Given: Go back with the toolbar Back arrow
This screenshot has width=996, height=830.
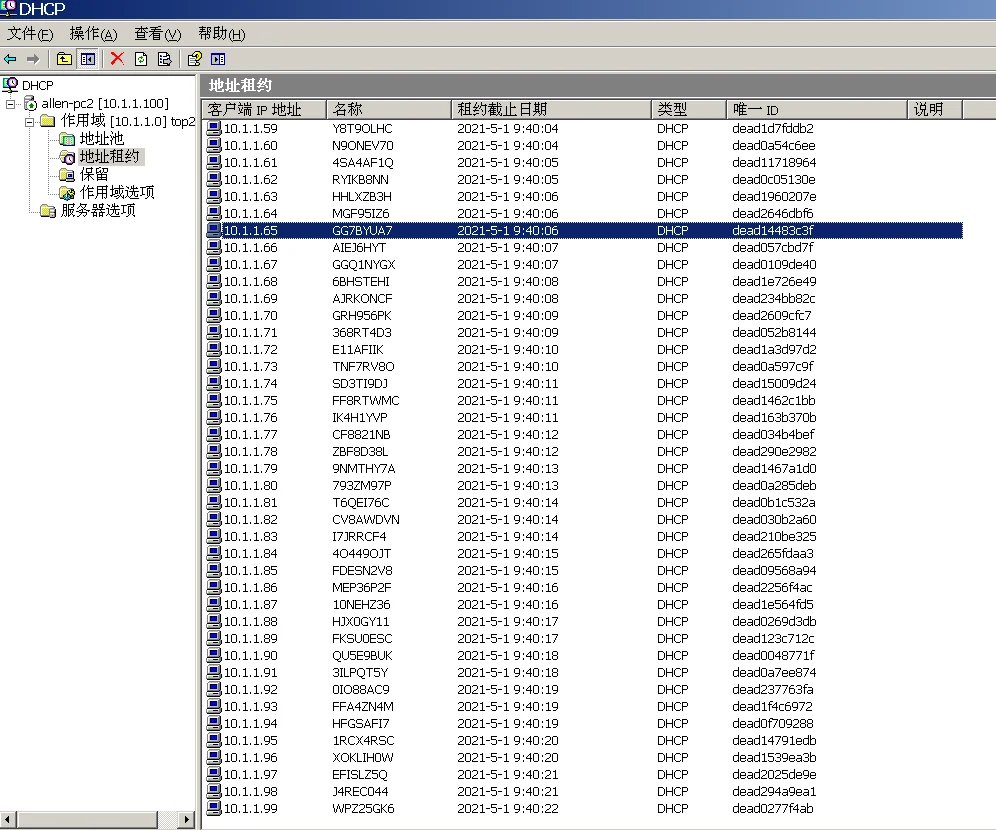Looking at the screenshot, I should (x=10, y=59).
